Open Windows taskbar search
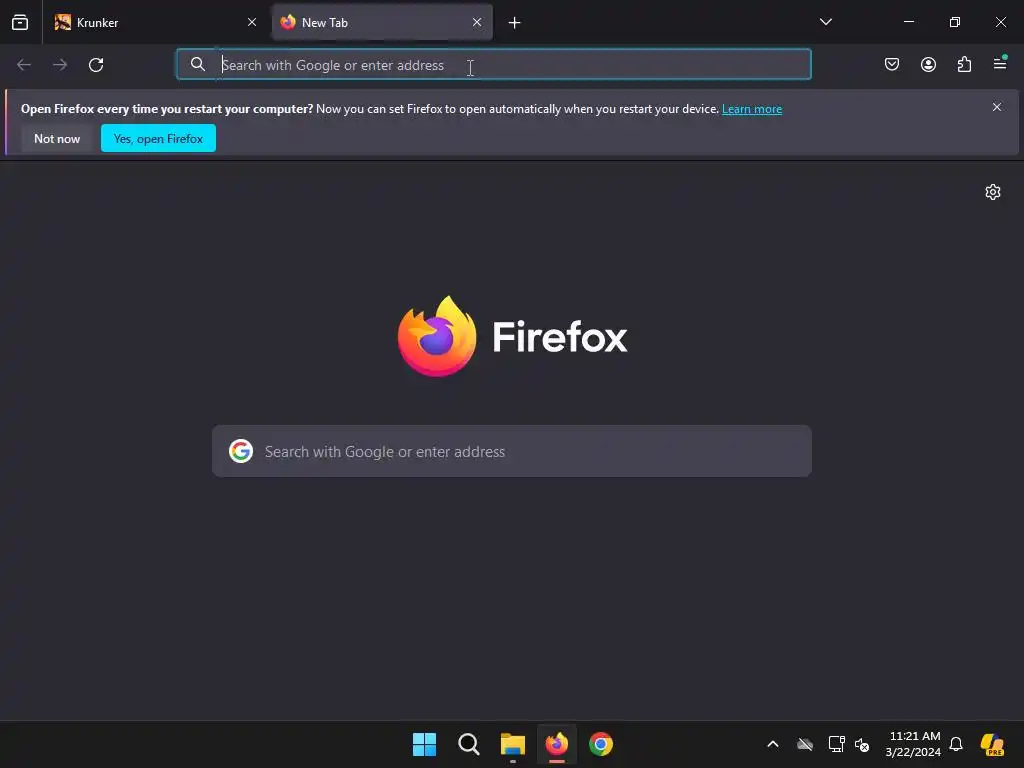The width and height of the screenshot is (1024, 768). coord(468,744)
